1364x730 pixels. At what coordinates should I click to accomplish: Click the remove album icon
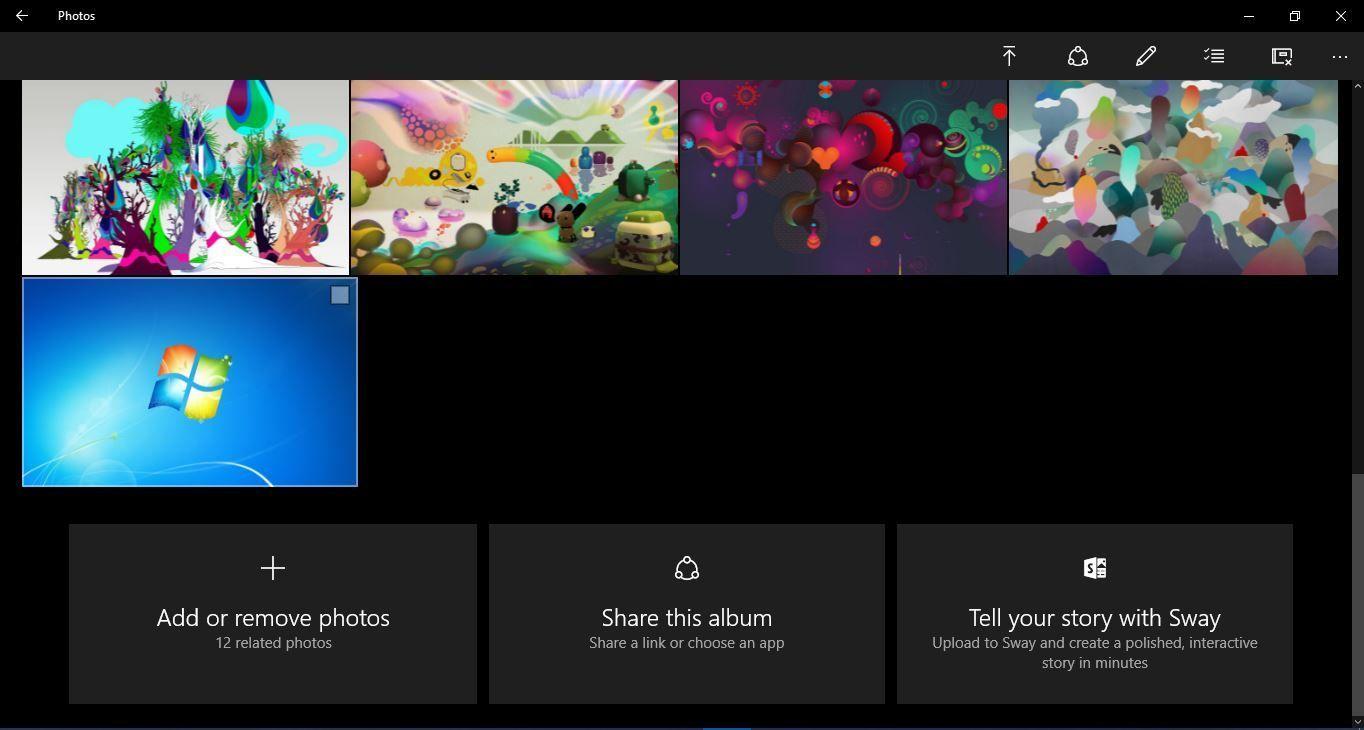pos(1282,56)
